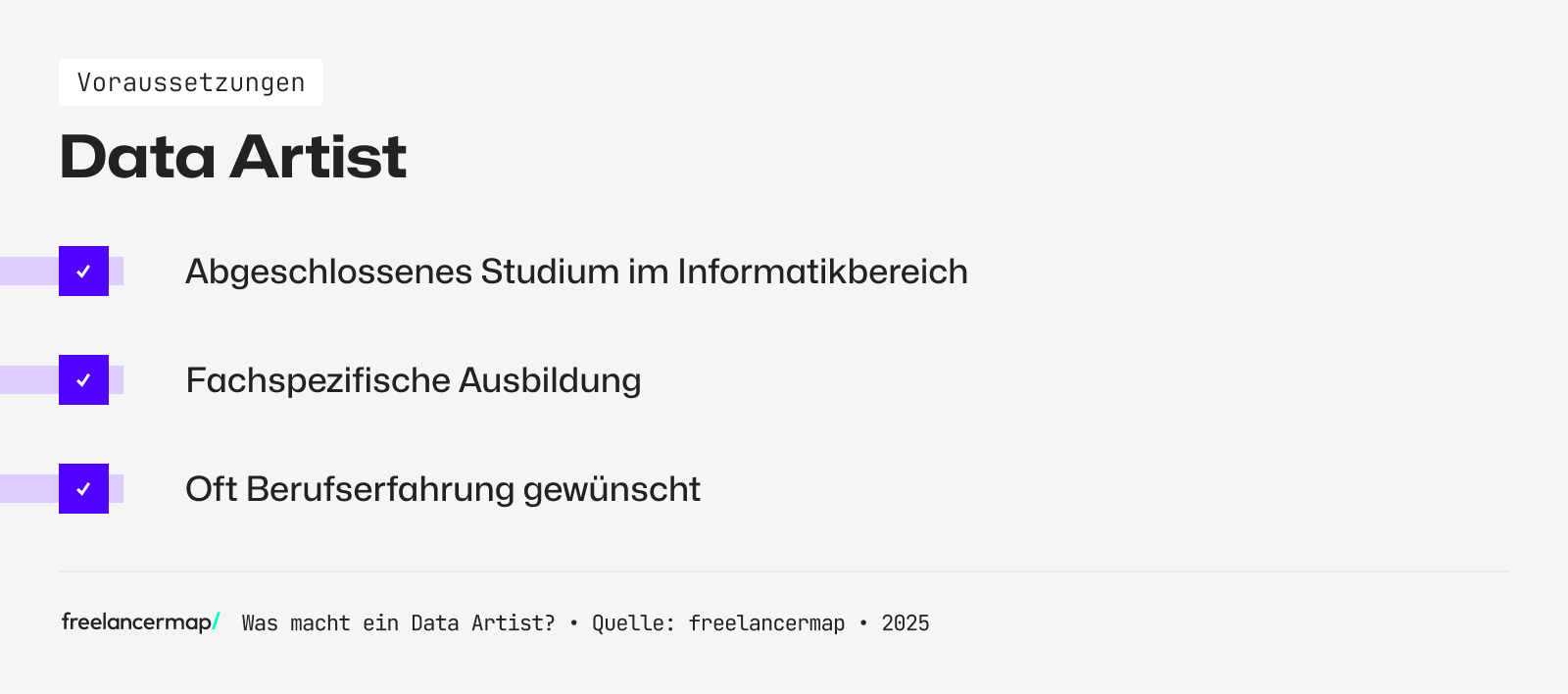
Task: Click the light purple bar left of the Berufserfahrung checkbox
Action: [28, 489]
